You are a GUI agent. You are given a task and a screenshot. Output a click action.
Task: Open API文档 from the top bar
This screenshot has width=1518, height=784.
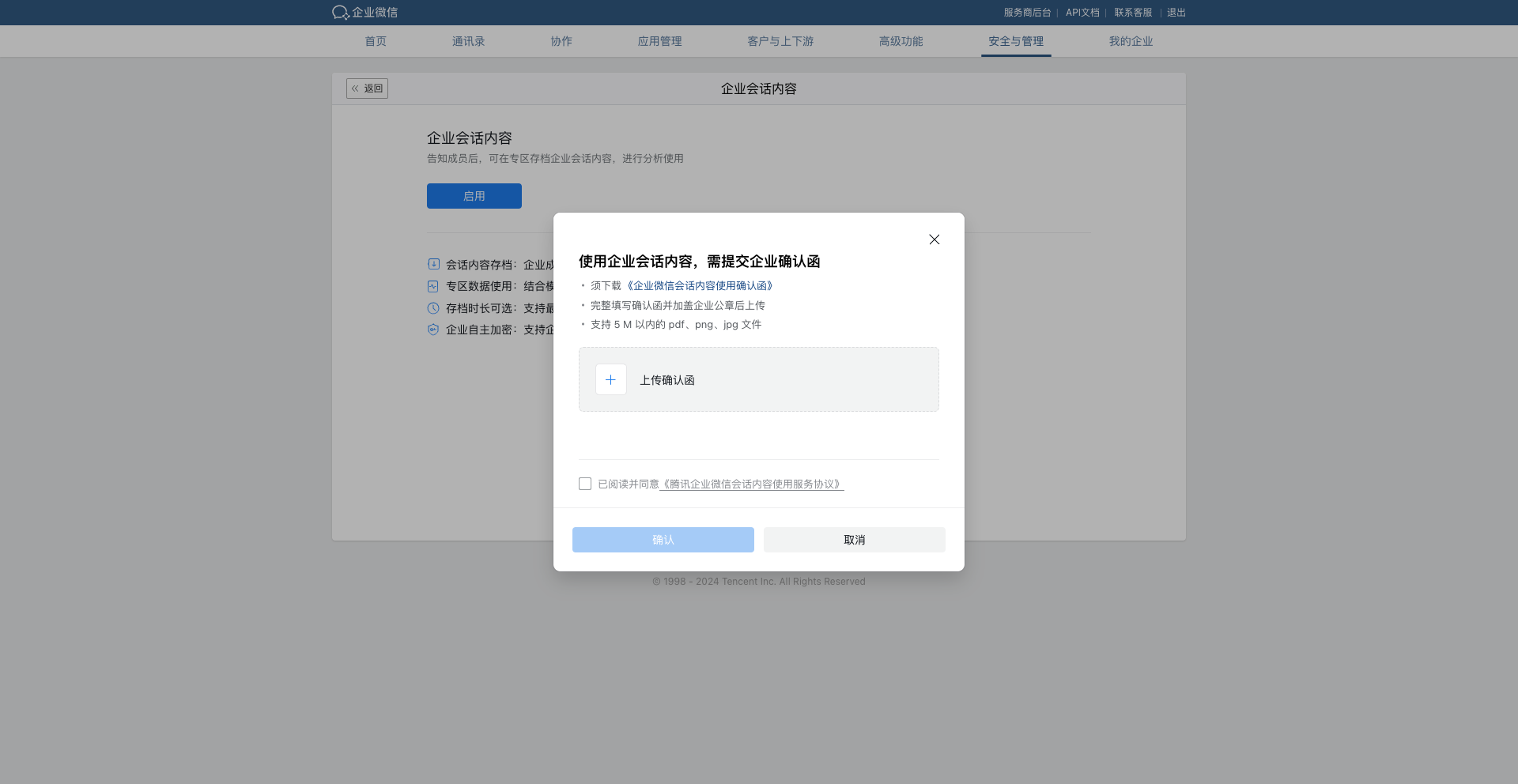(1082, 12)
